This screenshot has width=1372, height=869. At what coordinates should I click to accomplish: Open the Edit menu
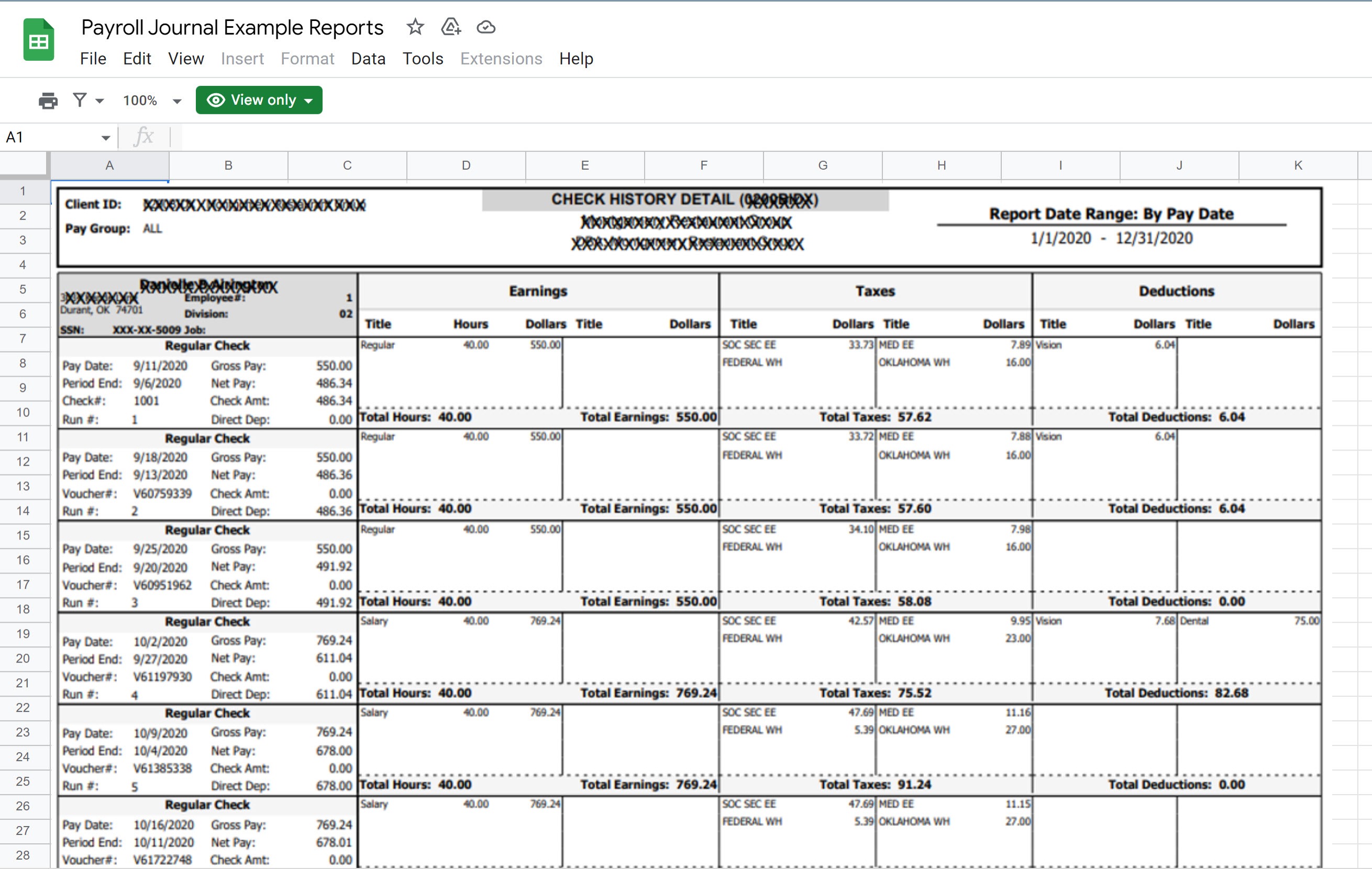(x=137, y=59)
